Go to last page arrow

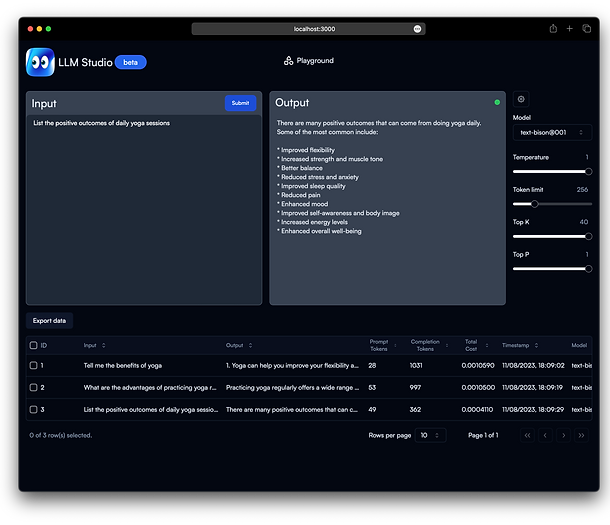[581, 435]
